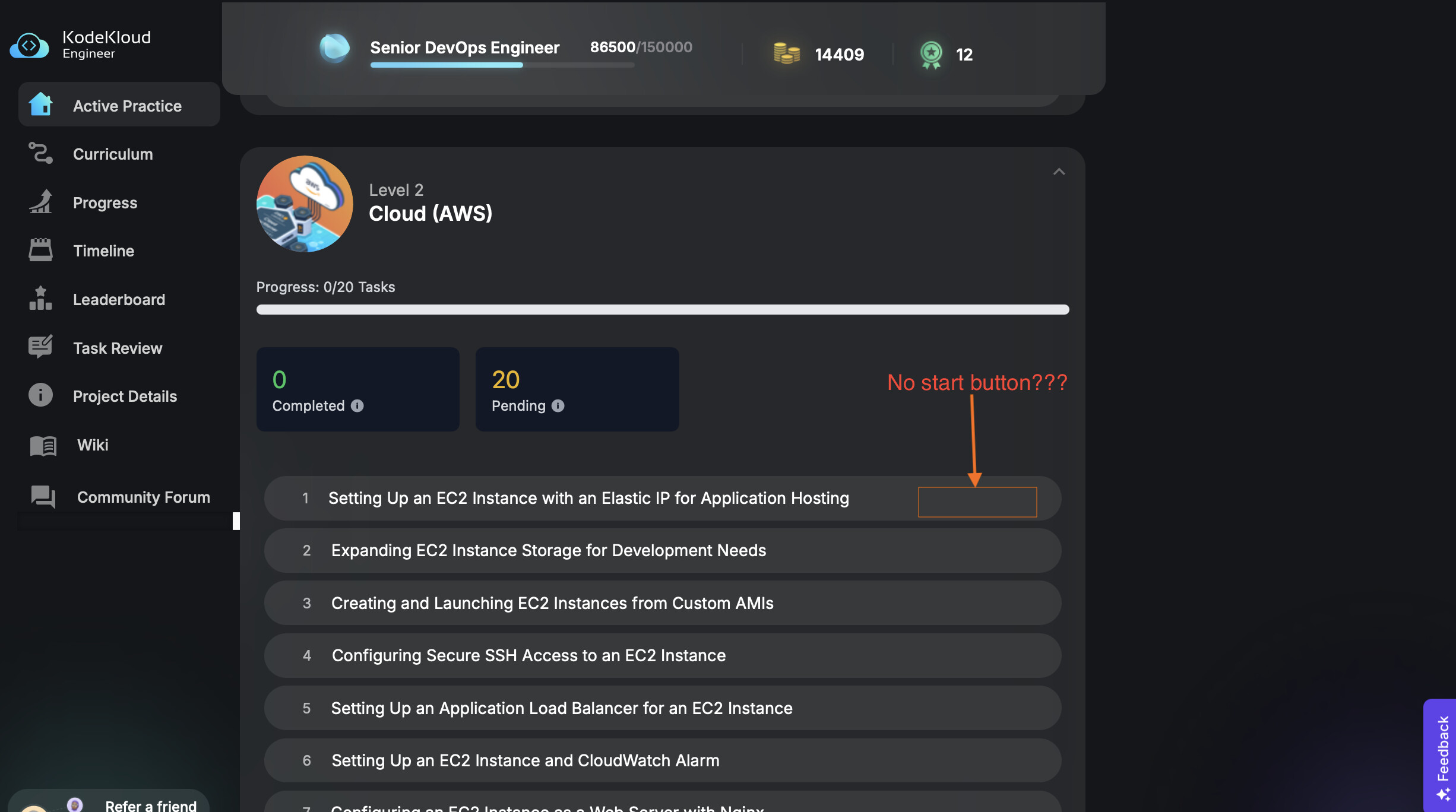This screenshot has height=812, width=1456.
Task: Open task 4 Configuring Secure SSH Access
Action: point(528,656)
